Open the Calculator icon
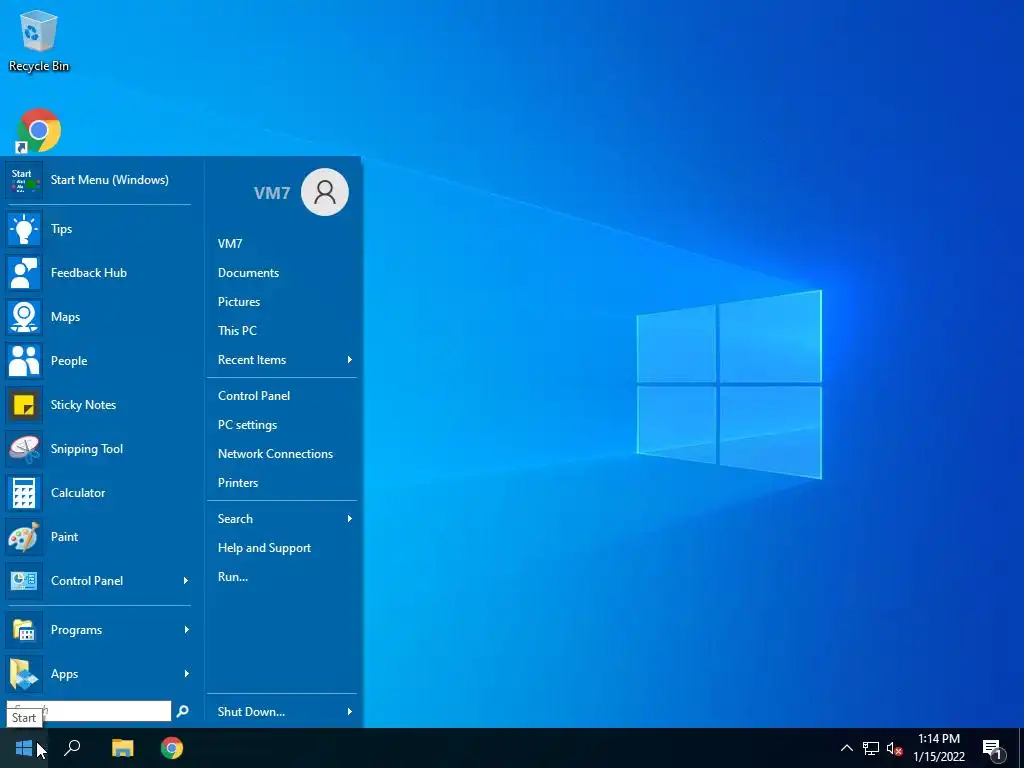The width and height of the screenshot is (1024, 768). (24, 493)
